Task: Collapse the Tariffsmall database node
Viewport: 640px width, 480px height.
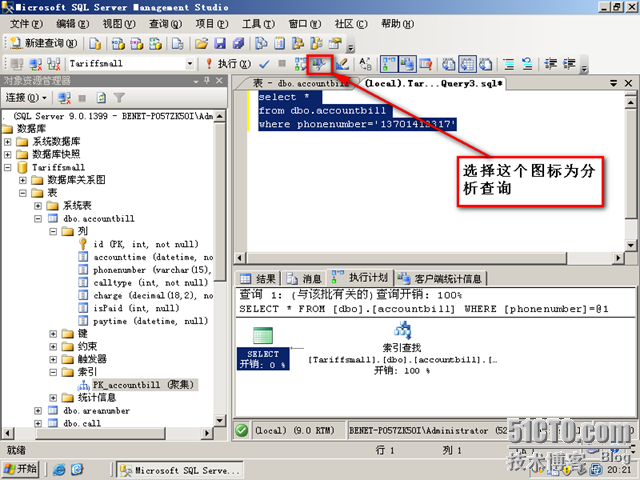Action: click(7, 167)
